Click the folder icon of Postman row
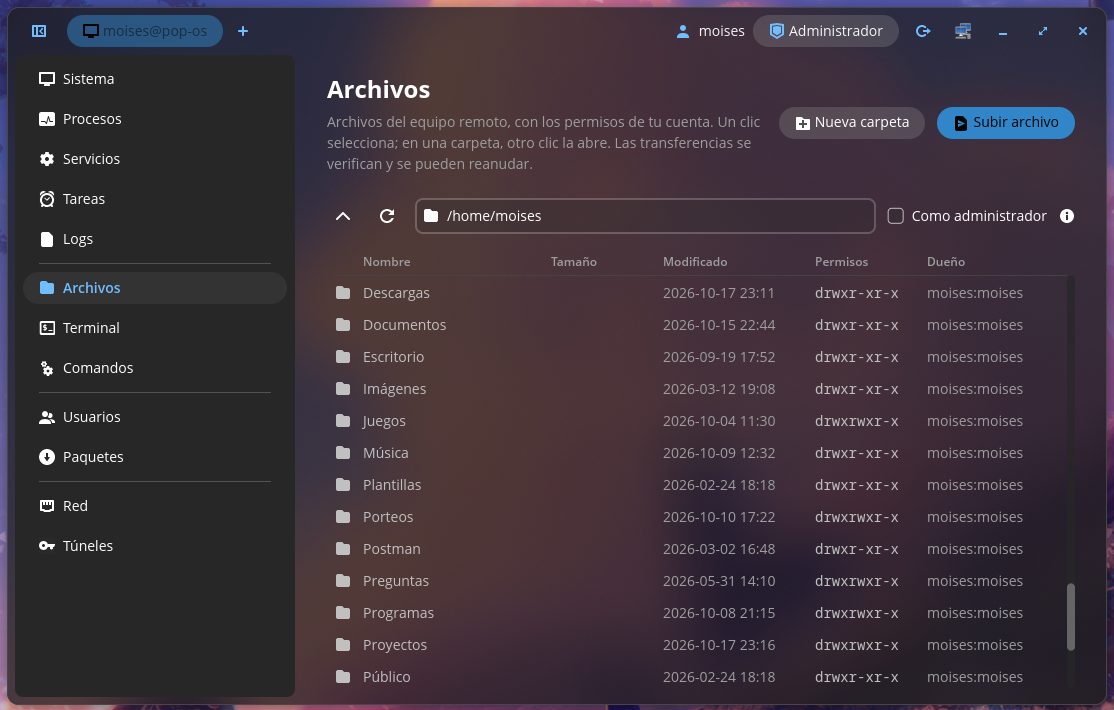 point(343,549)
